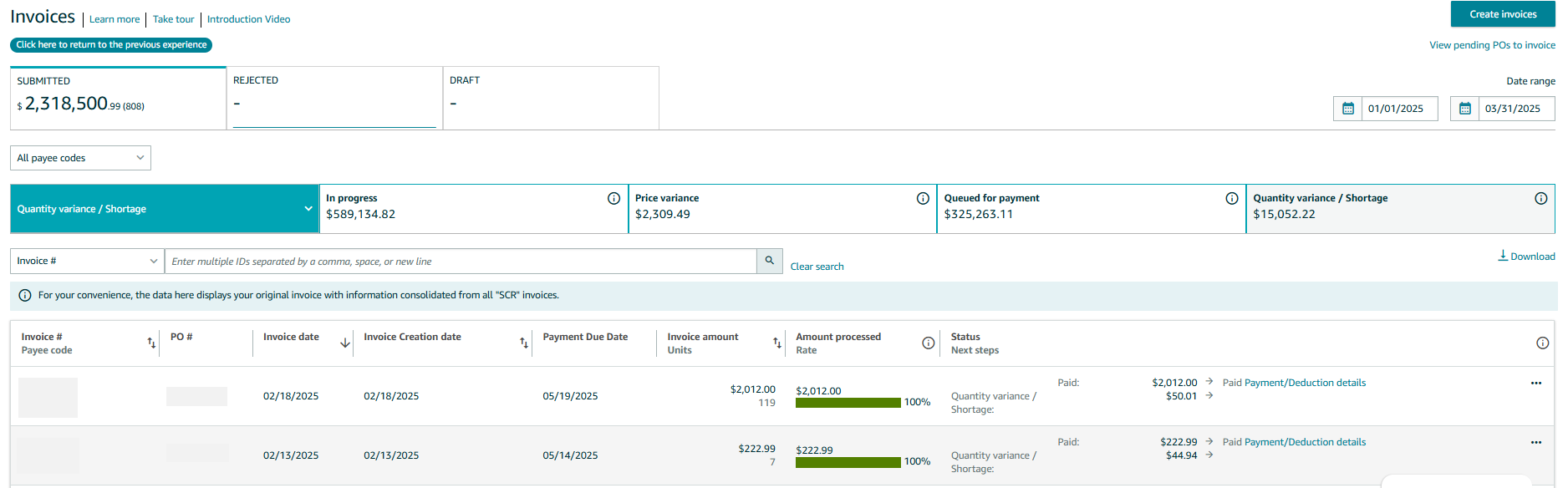
Task: Click Payment Due Date 05/14/2025 cell
Action: point(570,455)
